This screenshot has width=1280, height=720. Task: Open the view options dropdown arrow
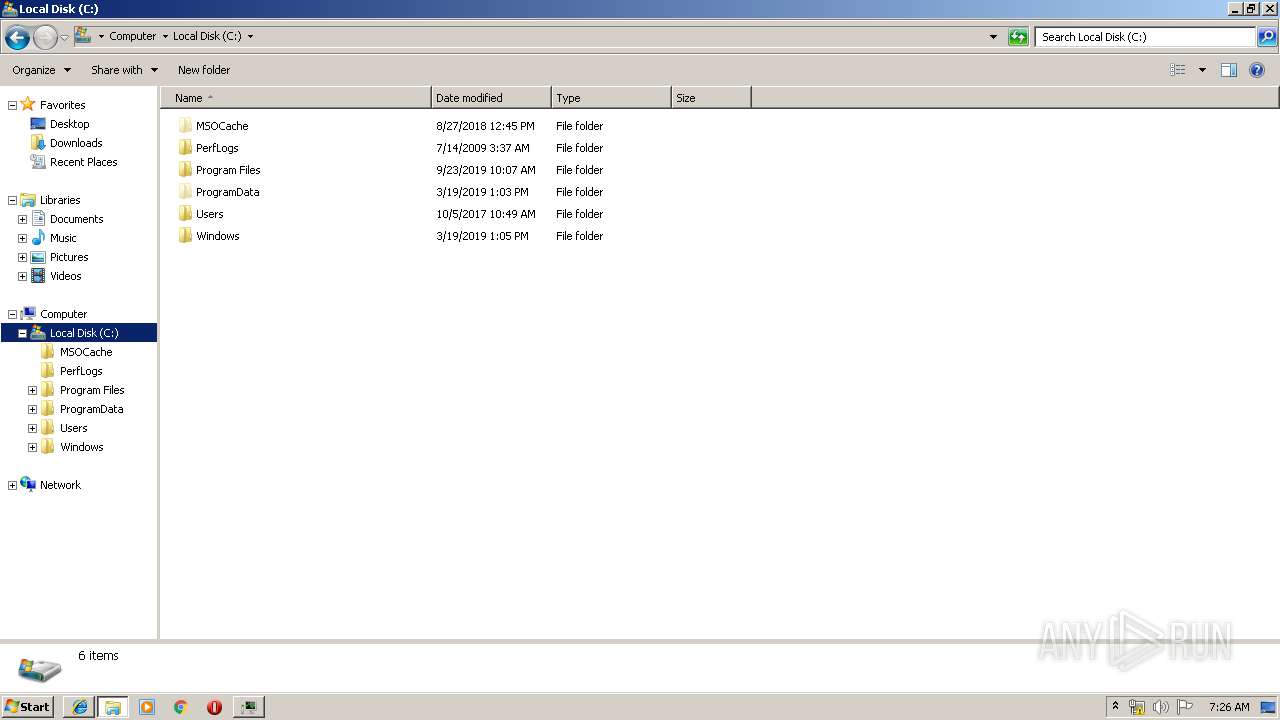tap(1202, 70)
